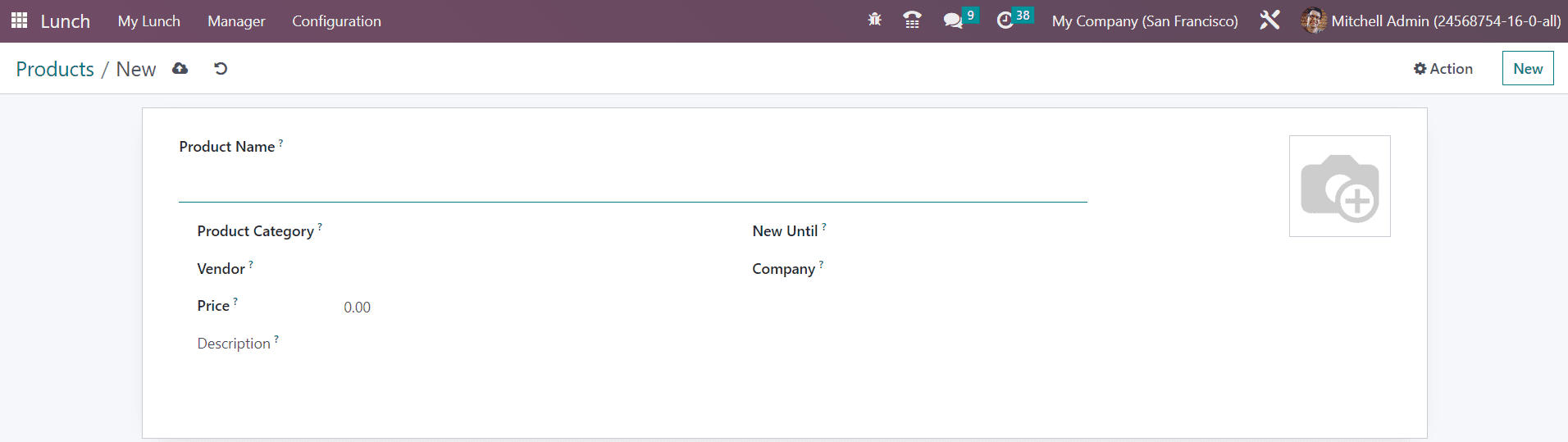Open the developer tools wrench icon
Image resolution: width=1568 pixels, height=442 pixels.
pyautogui.click(x=1269, y=21)
